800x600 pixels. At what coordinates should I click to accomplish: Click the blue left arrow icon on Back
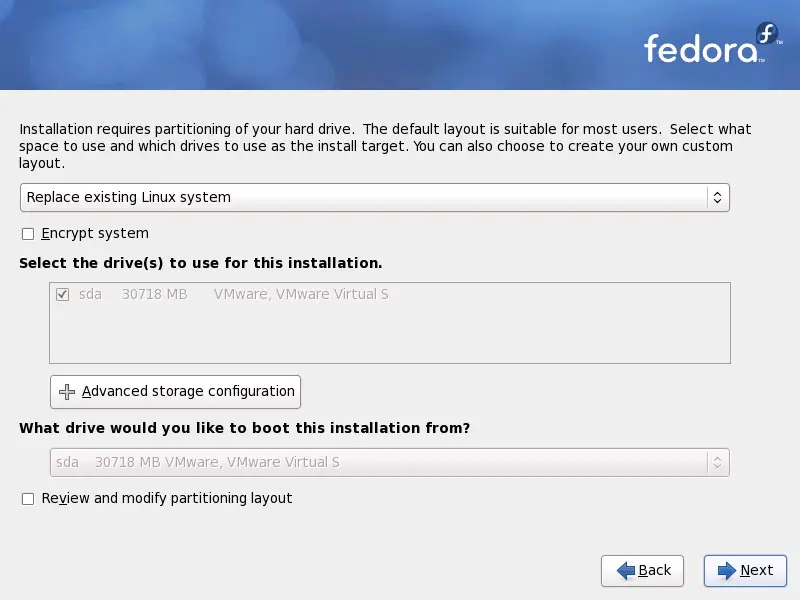coord(626,570)
